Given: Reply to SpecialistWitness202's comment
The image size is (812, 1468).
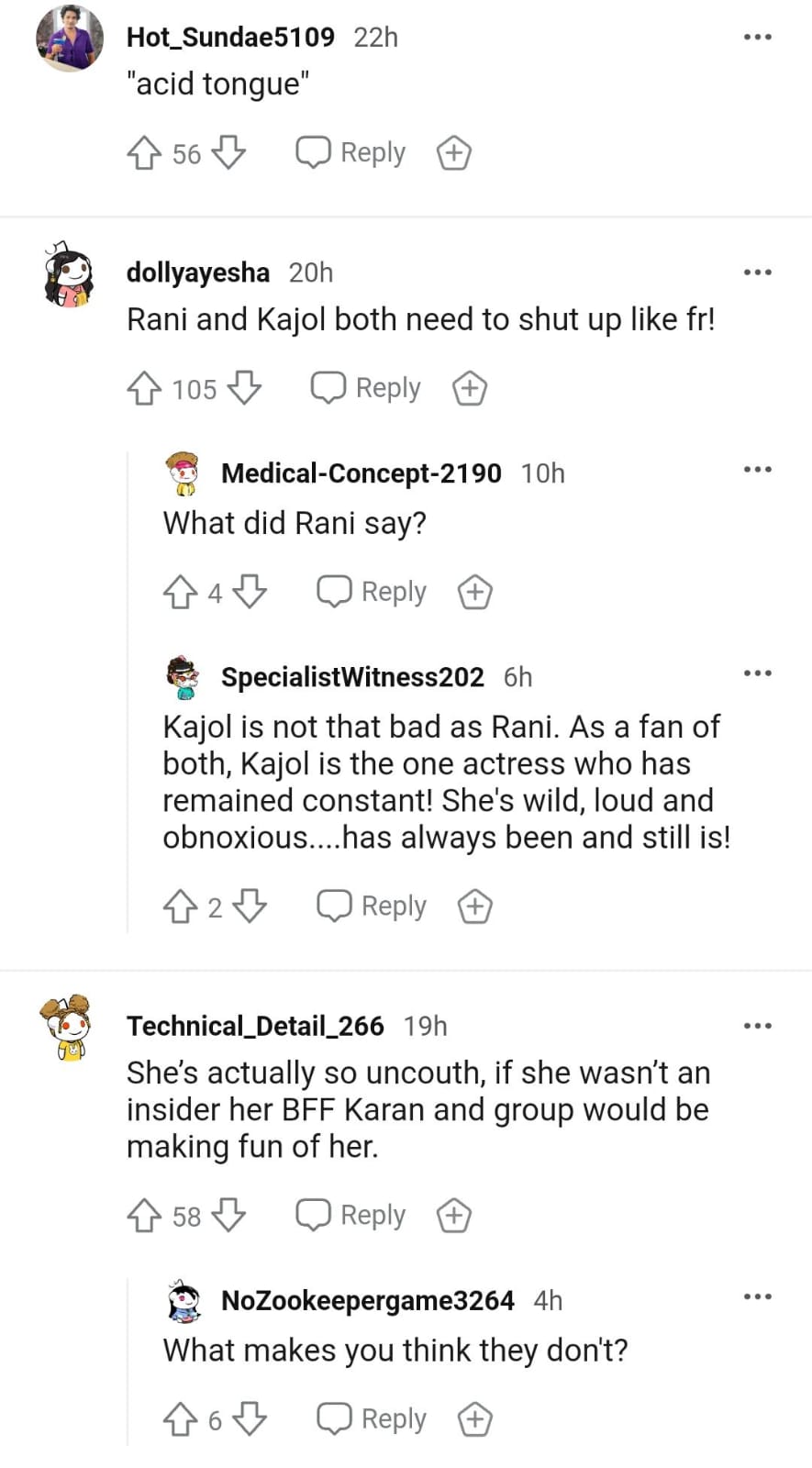Looking at the screenshot, I should (372, 906).
